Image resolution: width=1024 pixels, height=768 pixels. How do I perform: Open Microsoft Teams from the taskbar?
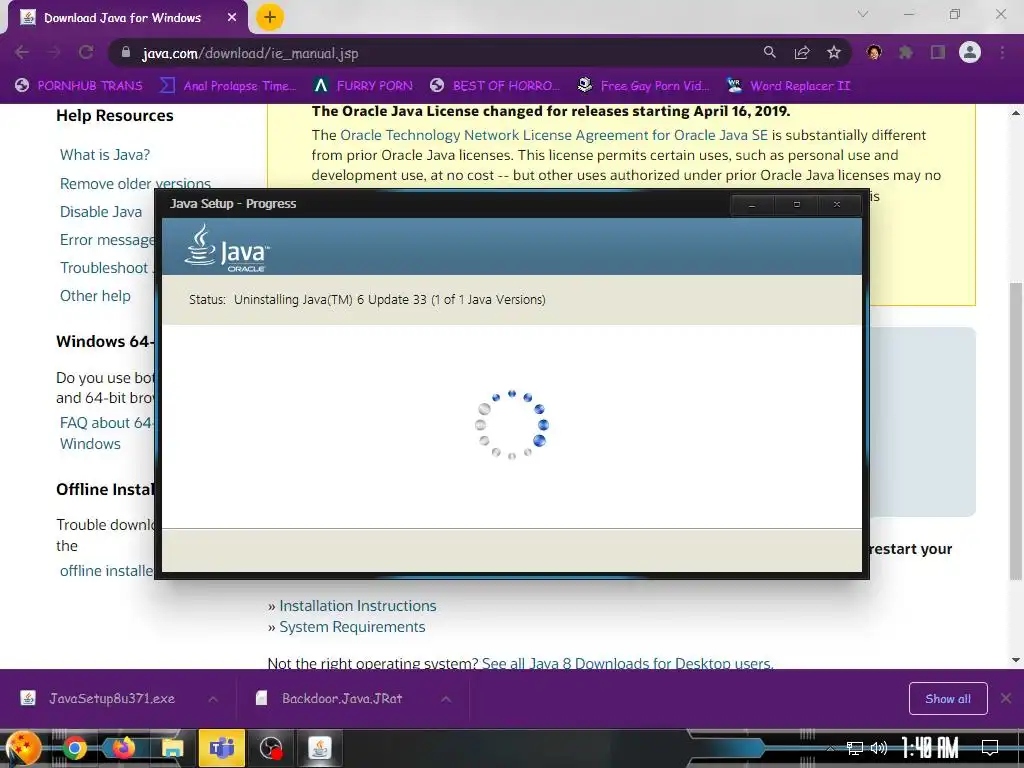pyautogui.click(x=221, y=748)
